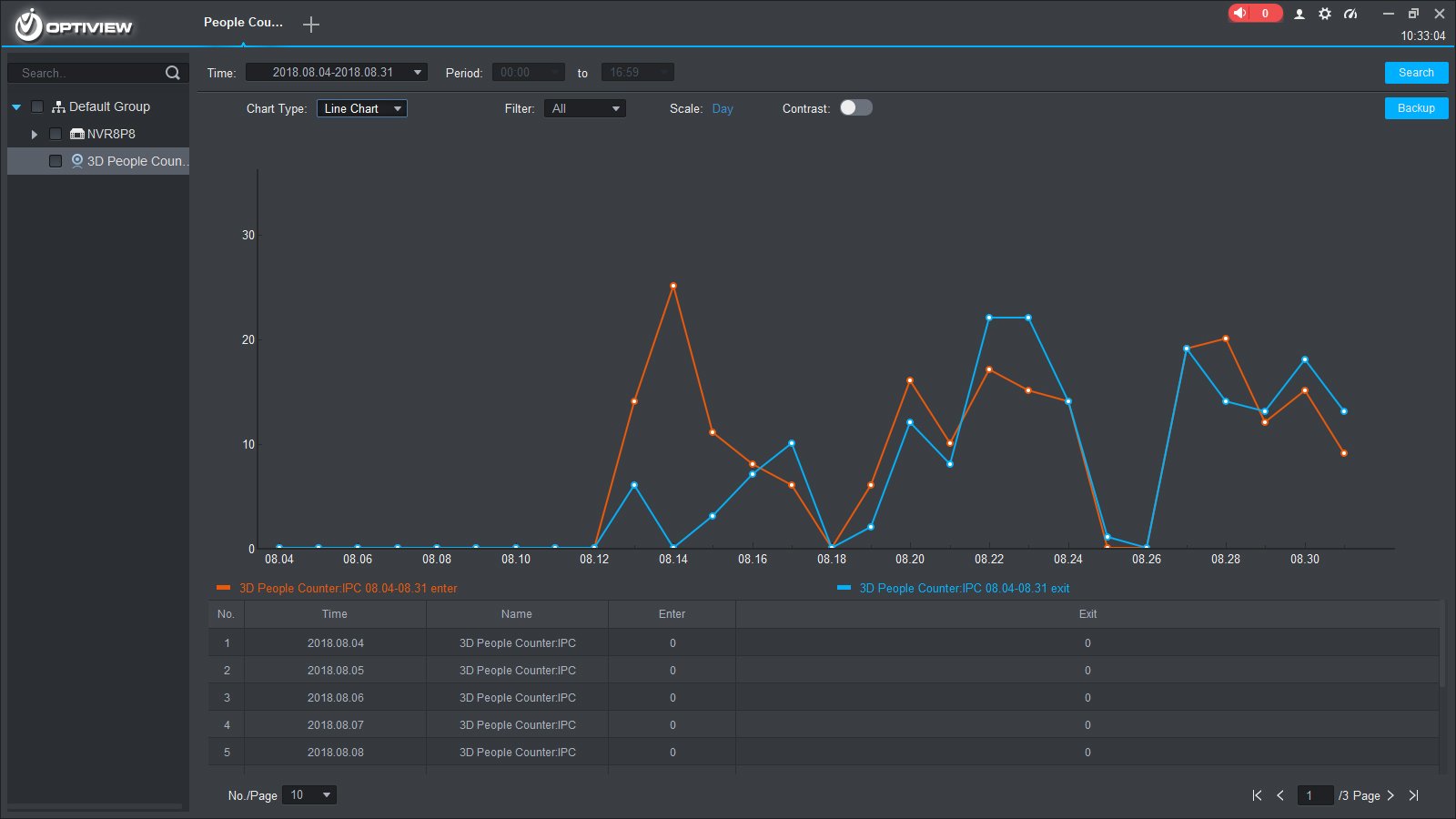Jump to the first page of results
This screenshot has height=819, width=1456.
(1257, 795)
